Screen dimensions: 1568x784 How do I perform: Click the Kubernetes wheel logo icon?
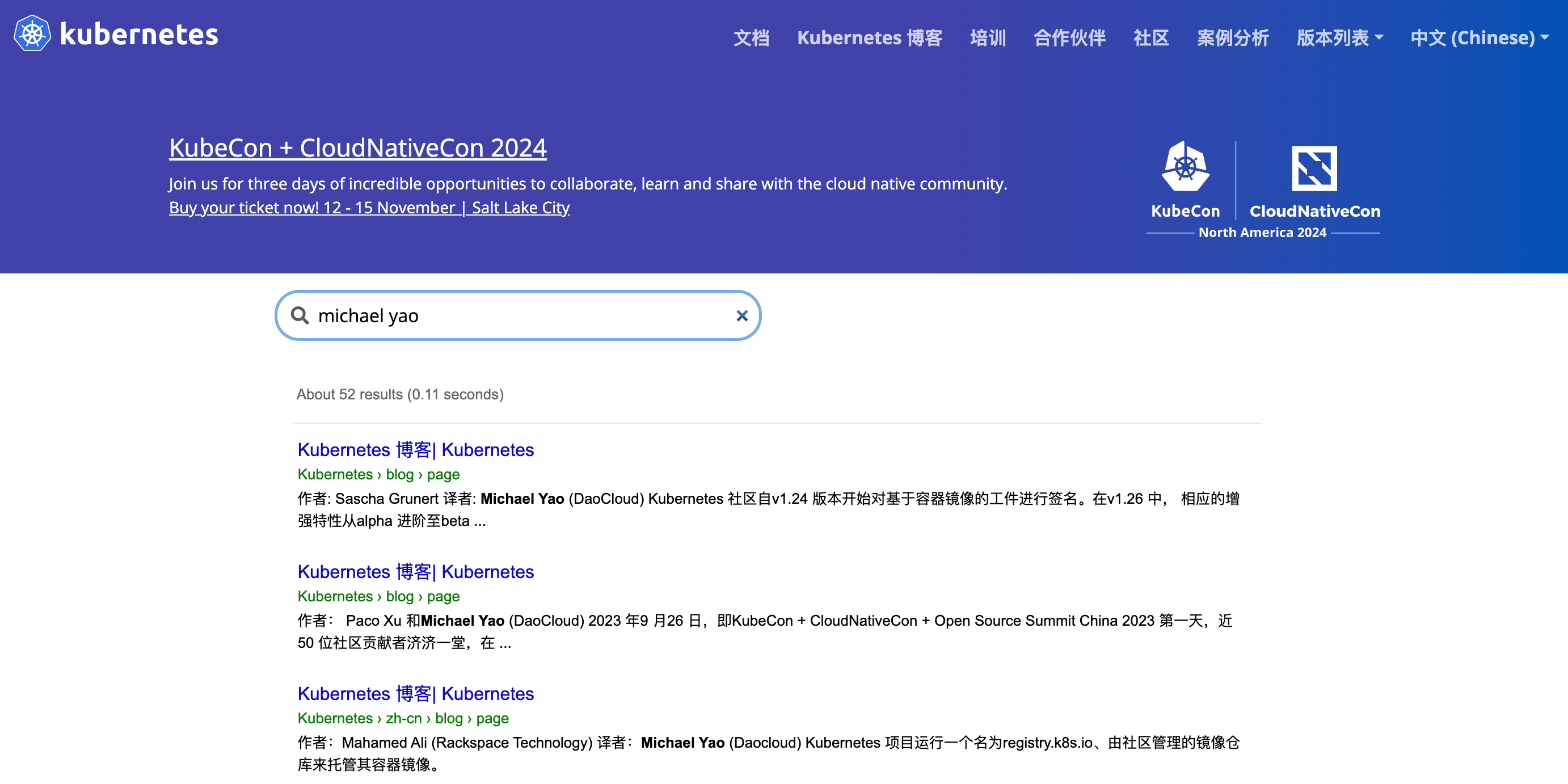click(x=32, y=34)
